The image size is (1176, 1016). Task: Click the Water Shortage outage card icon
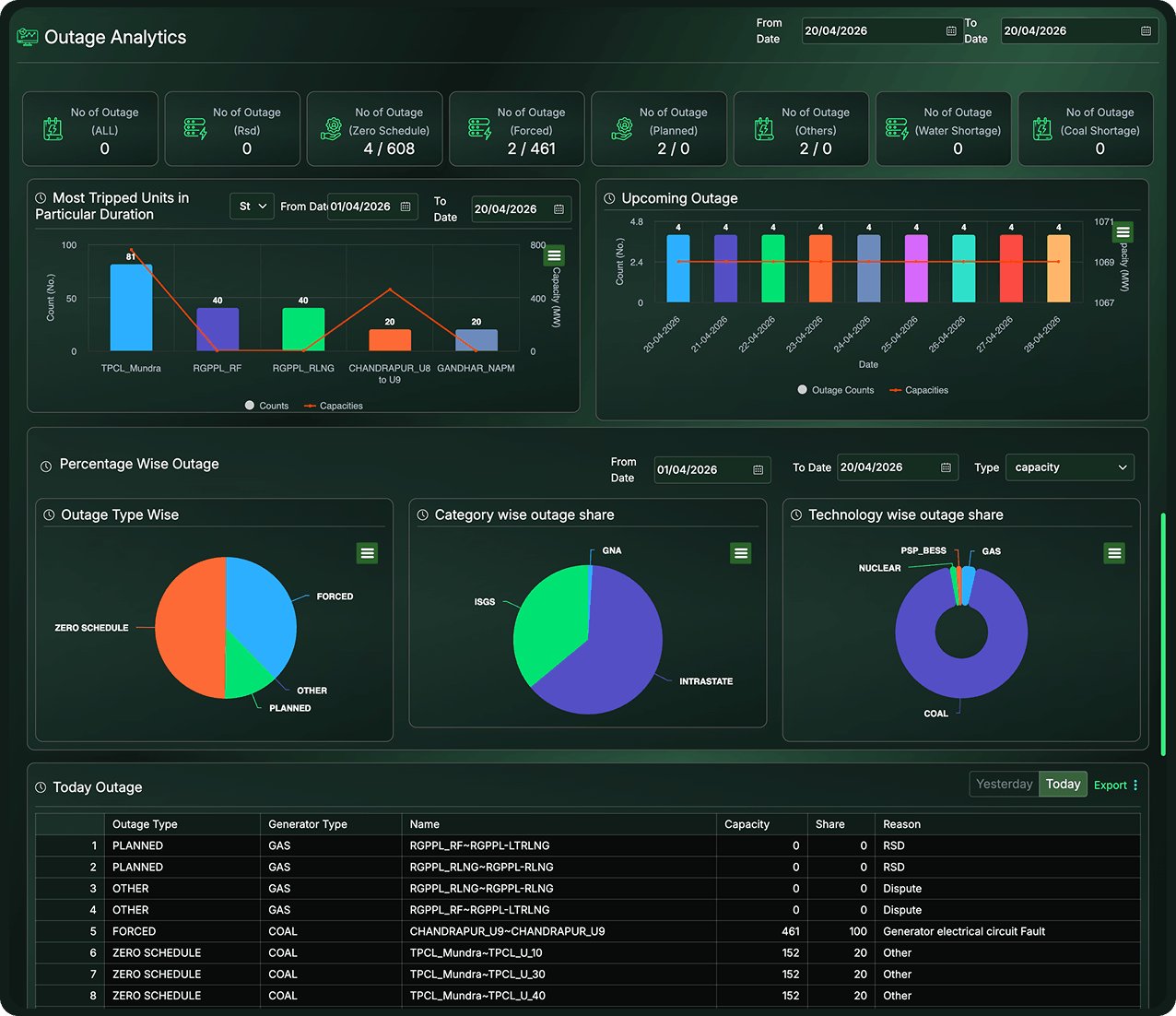click(897, 129)
